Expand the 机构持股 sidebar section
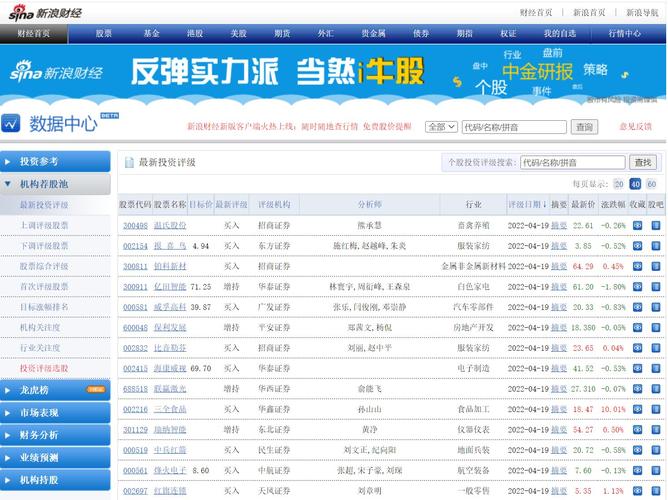The image size is (668, 500). click(55, 480)
